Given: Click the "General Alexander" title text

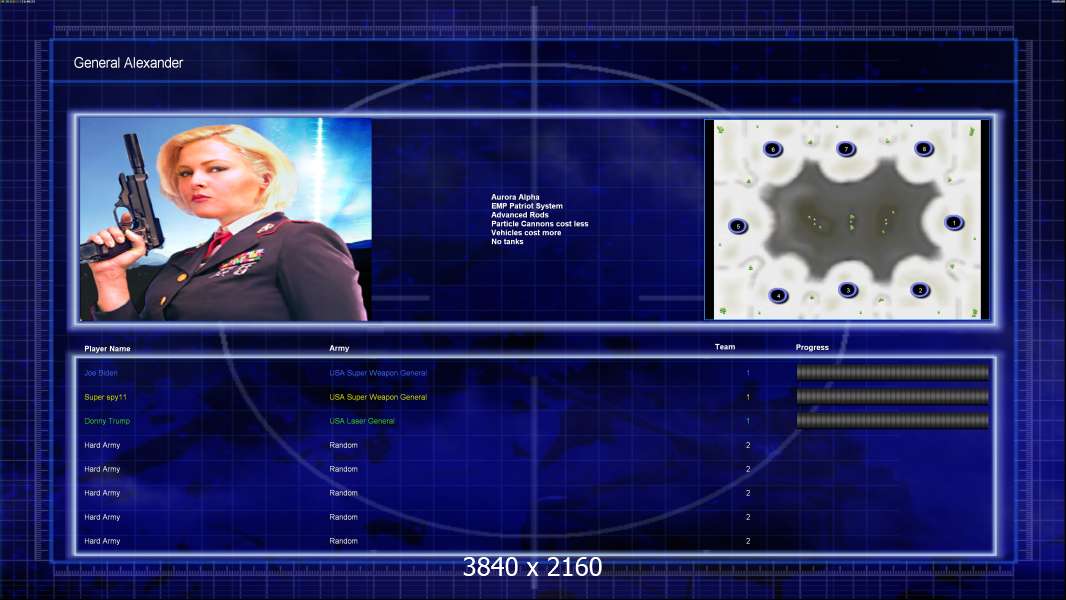Looking at the screenshot, I should pyautogui.click(x=128, y=63).
